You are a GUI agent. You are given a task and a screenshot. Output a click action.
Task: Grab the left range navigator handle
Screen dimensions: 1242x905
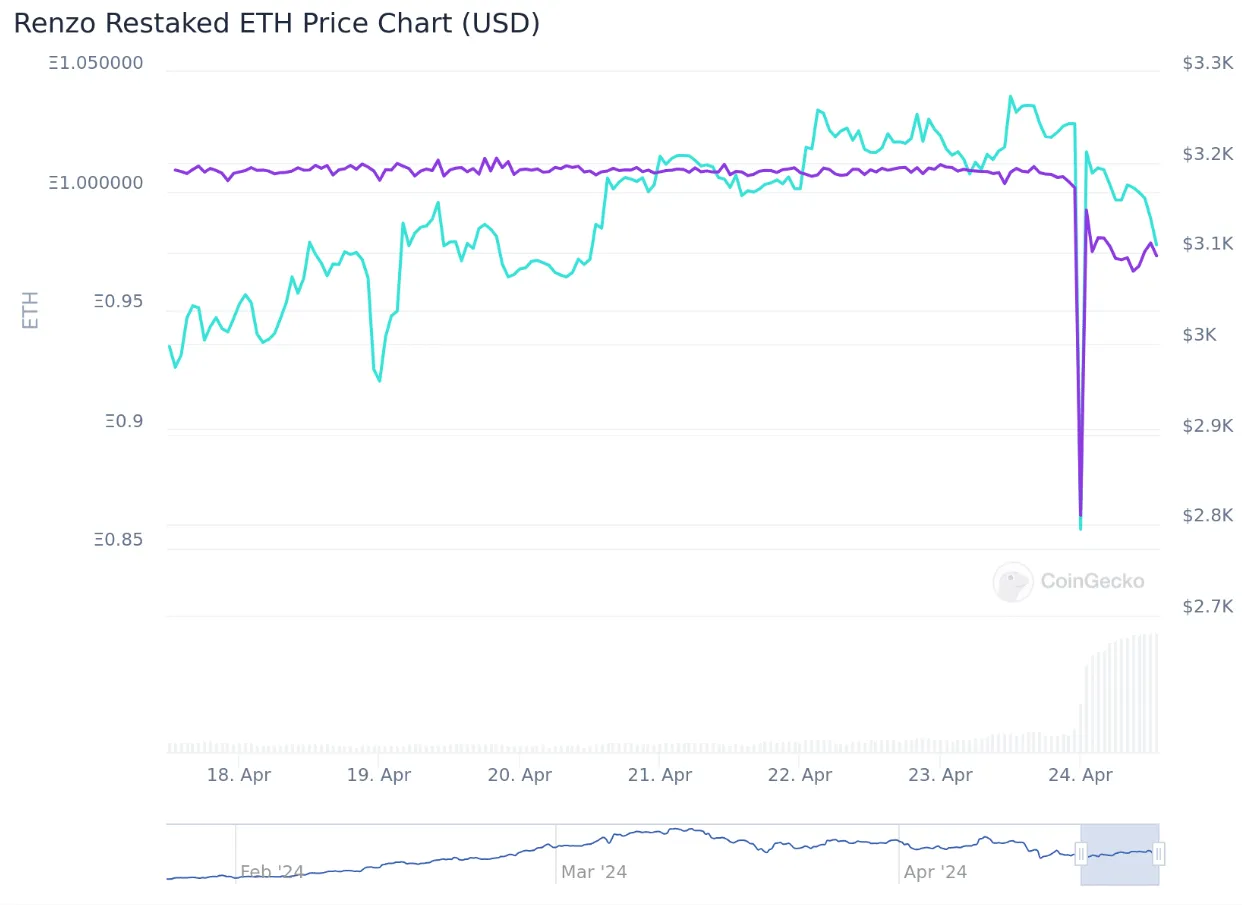click(x=1081, y=853)
